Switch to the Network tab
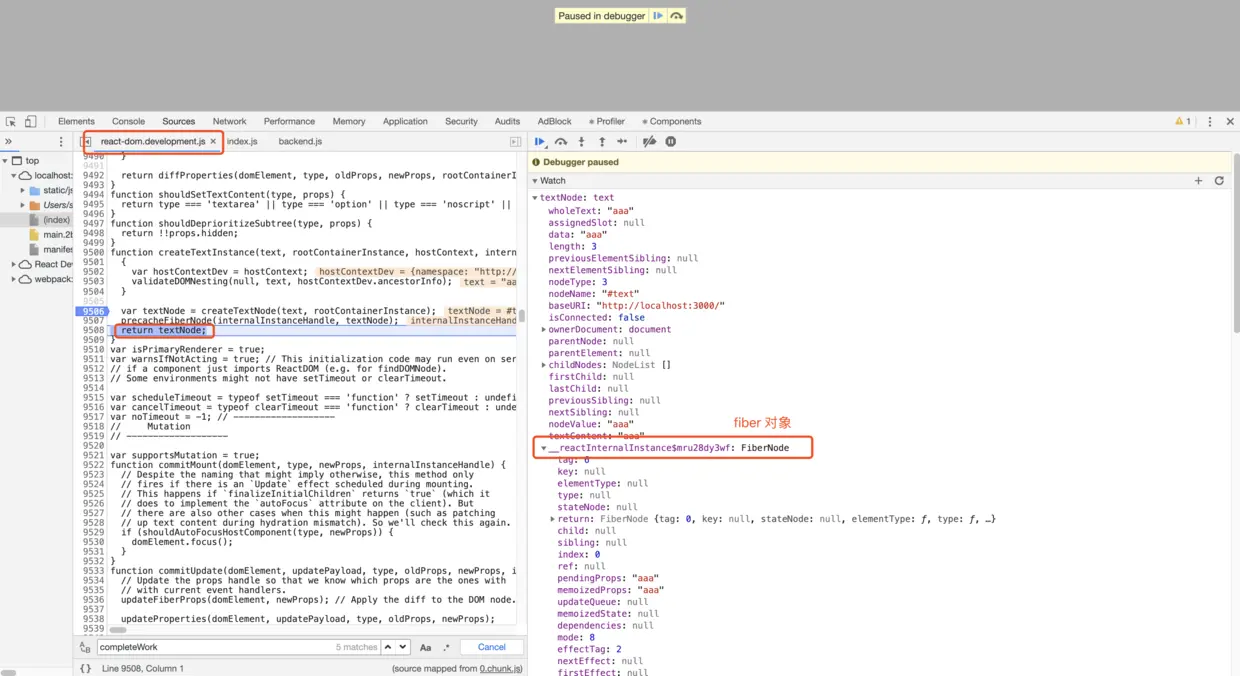 (x=229, y=122)
